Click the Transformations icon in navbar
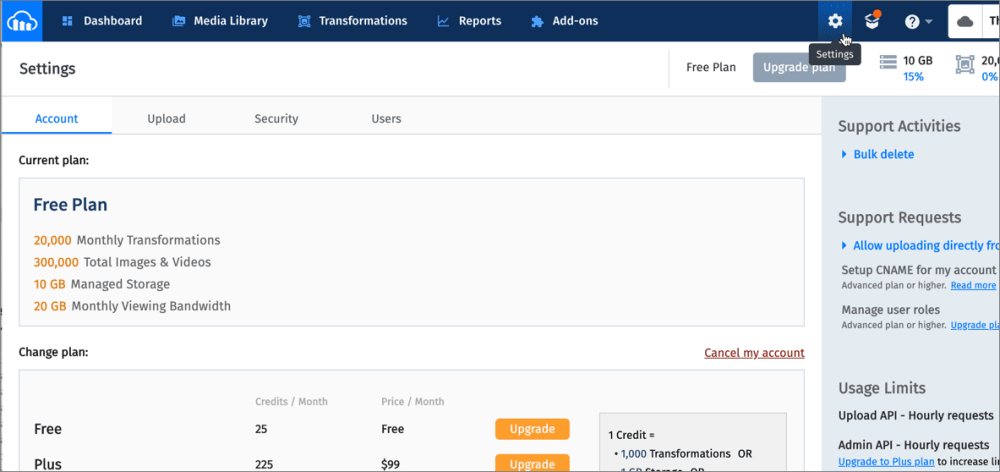 (x=304, y=21)
